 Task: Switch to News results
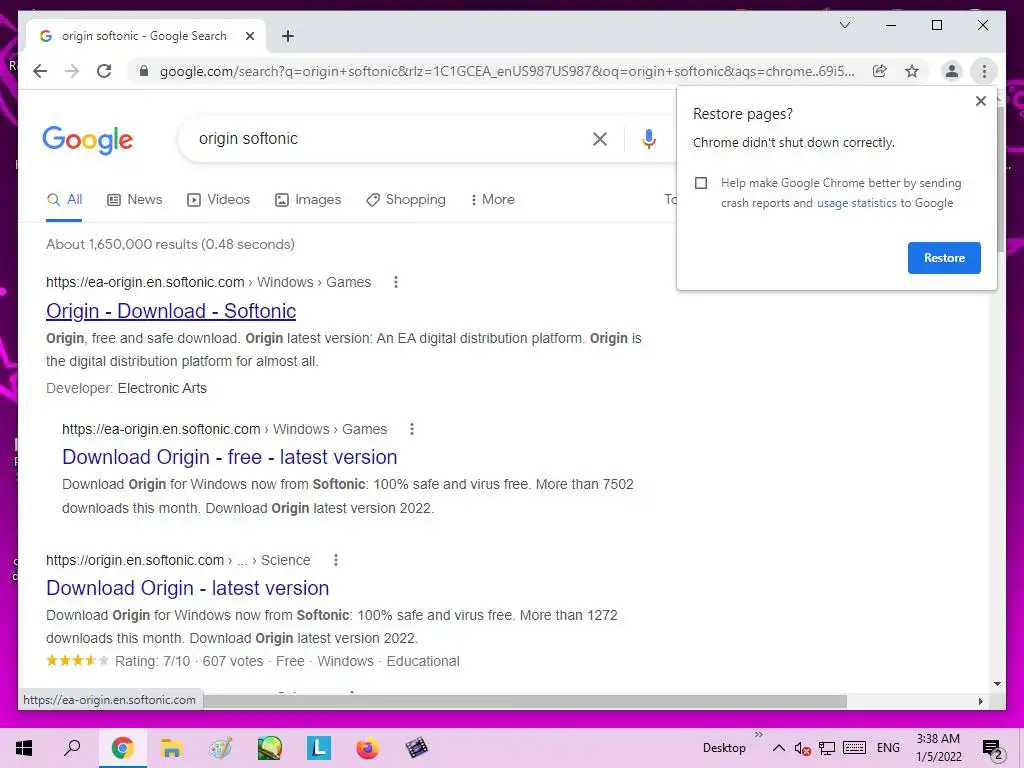pyautogui.click(x=135, y=200)
